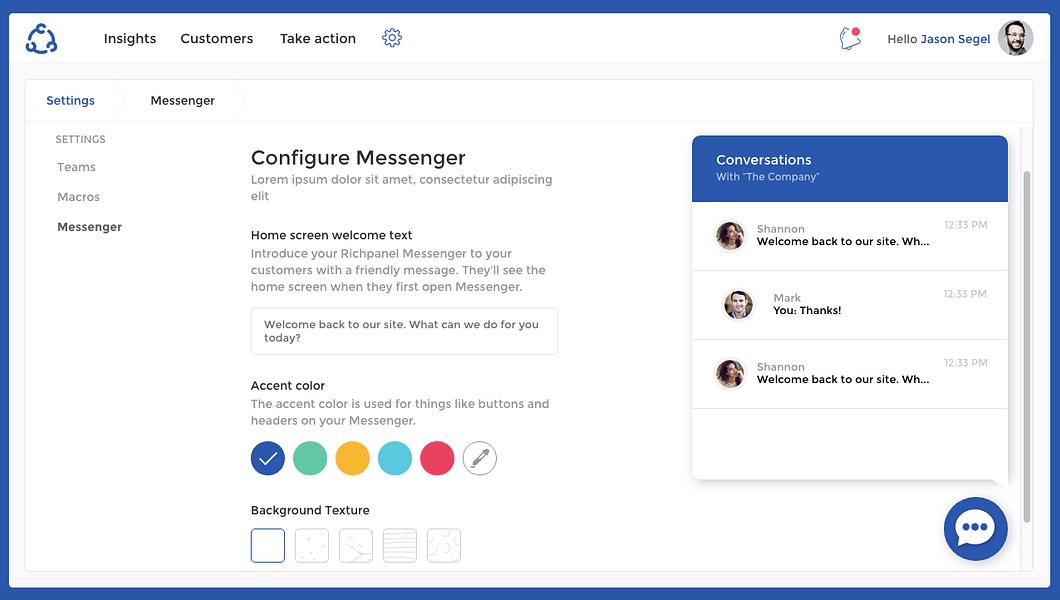1060x600 pixels.
Task: Open the Take action menu
Action: [318, 39]
